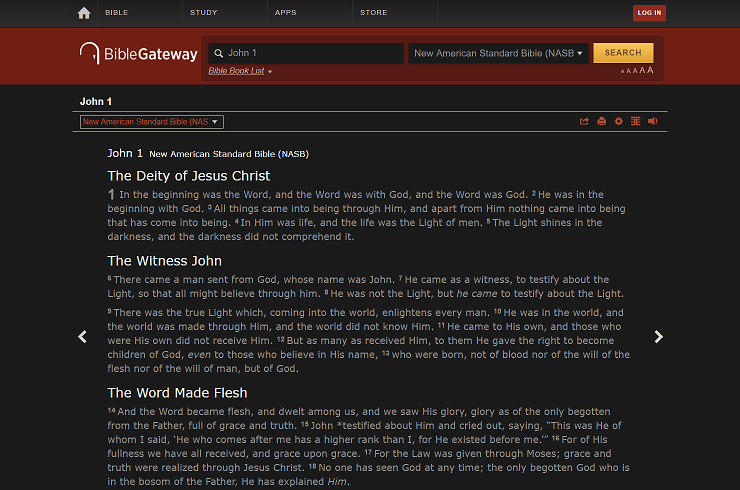740x490 pixels.
Task: Focus the John 1 search field
Action: coord(306,53)
